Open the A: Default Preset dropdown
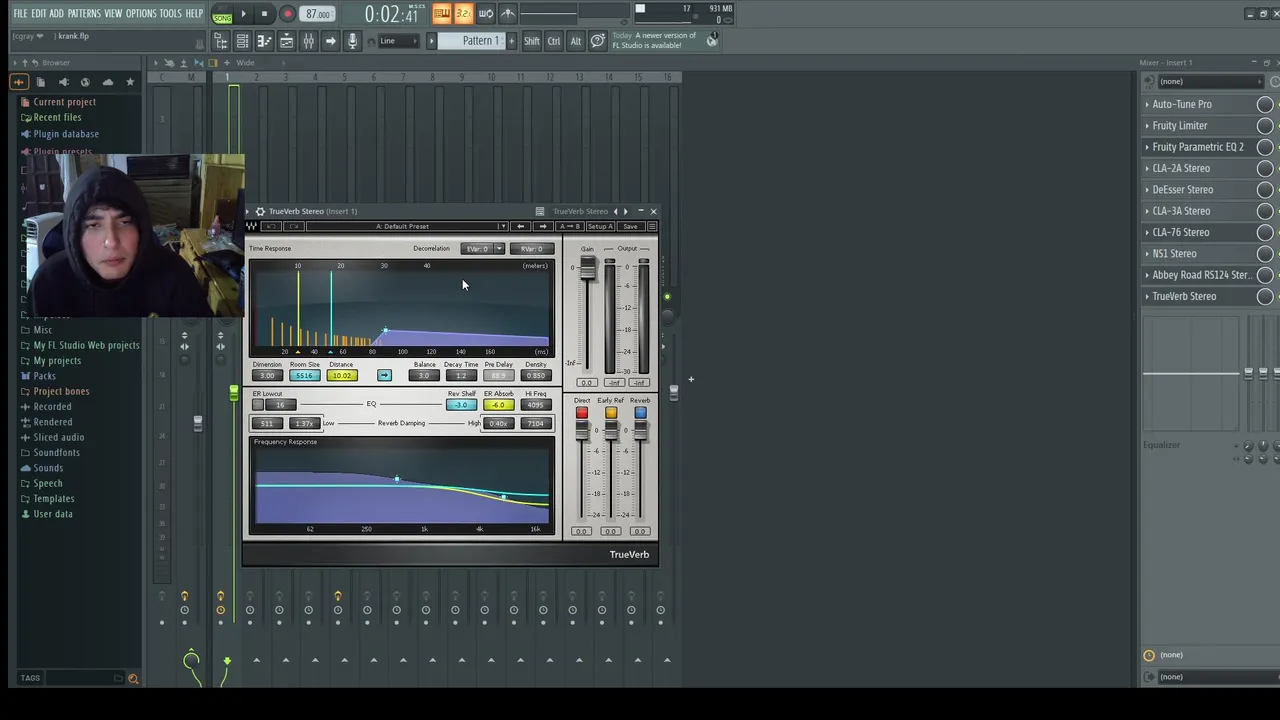 click(x=407, y=226)
